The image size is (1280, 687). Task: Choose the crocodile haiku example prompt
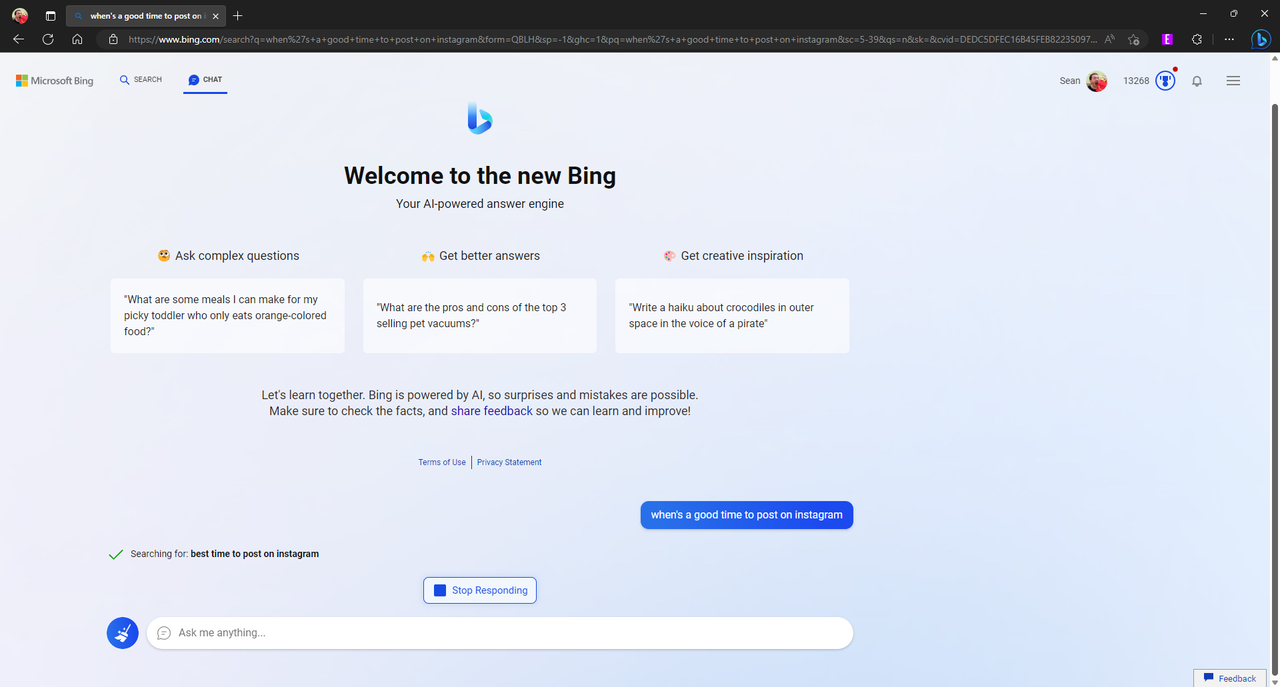(732, 316)
